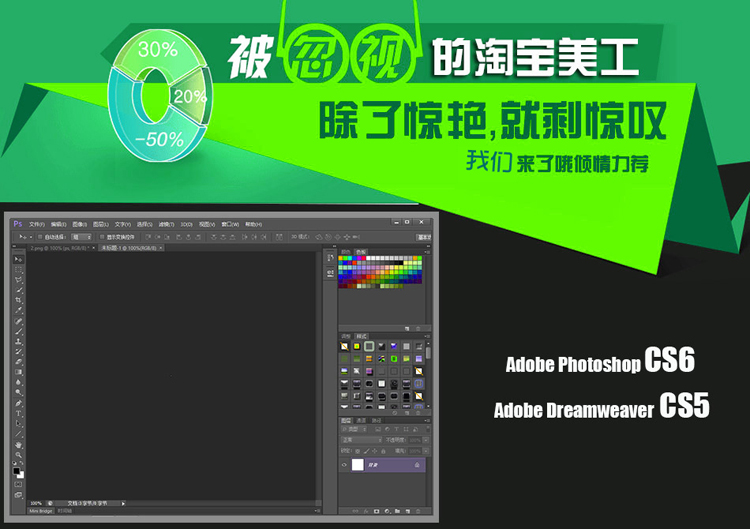Open the 填充 fill slider arrow
The width and height of the screenshot is (750, 529).
tap(426, 451)
